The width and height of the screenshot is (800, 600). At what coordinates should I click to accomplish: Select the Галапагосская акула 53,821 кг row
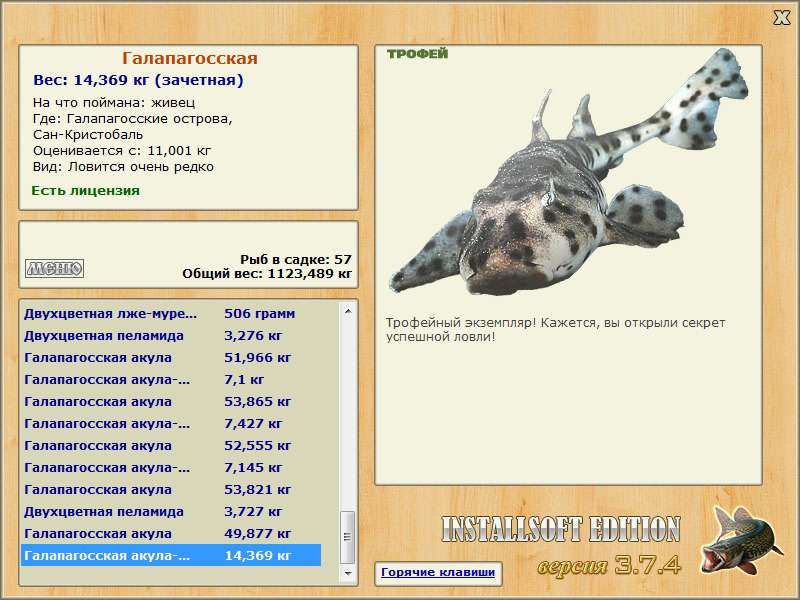171,489
